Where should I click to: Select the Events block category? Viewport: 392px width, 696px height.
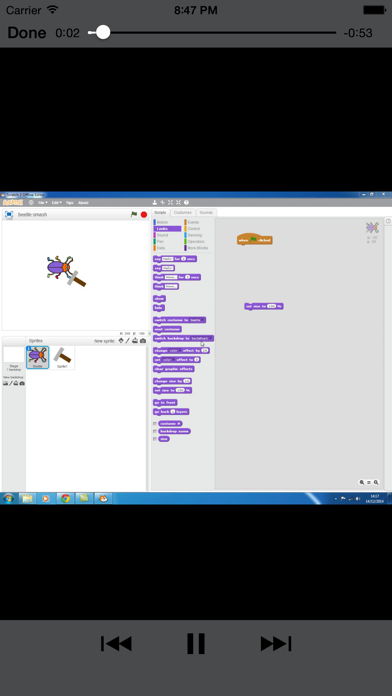tap(193, 222)
